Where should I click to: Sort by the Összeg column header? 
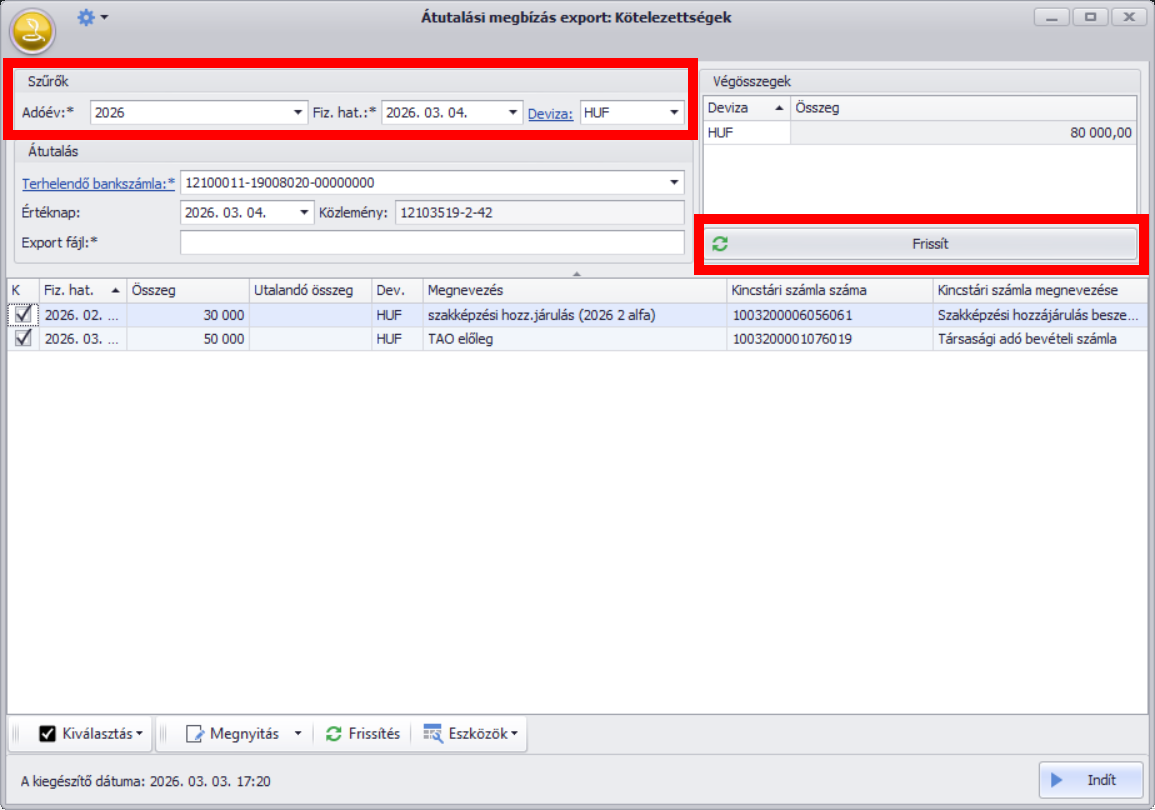tap(187, 290)
